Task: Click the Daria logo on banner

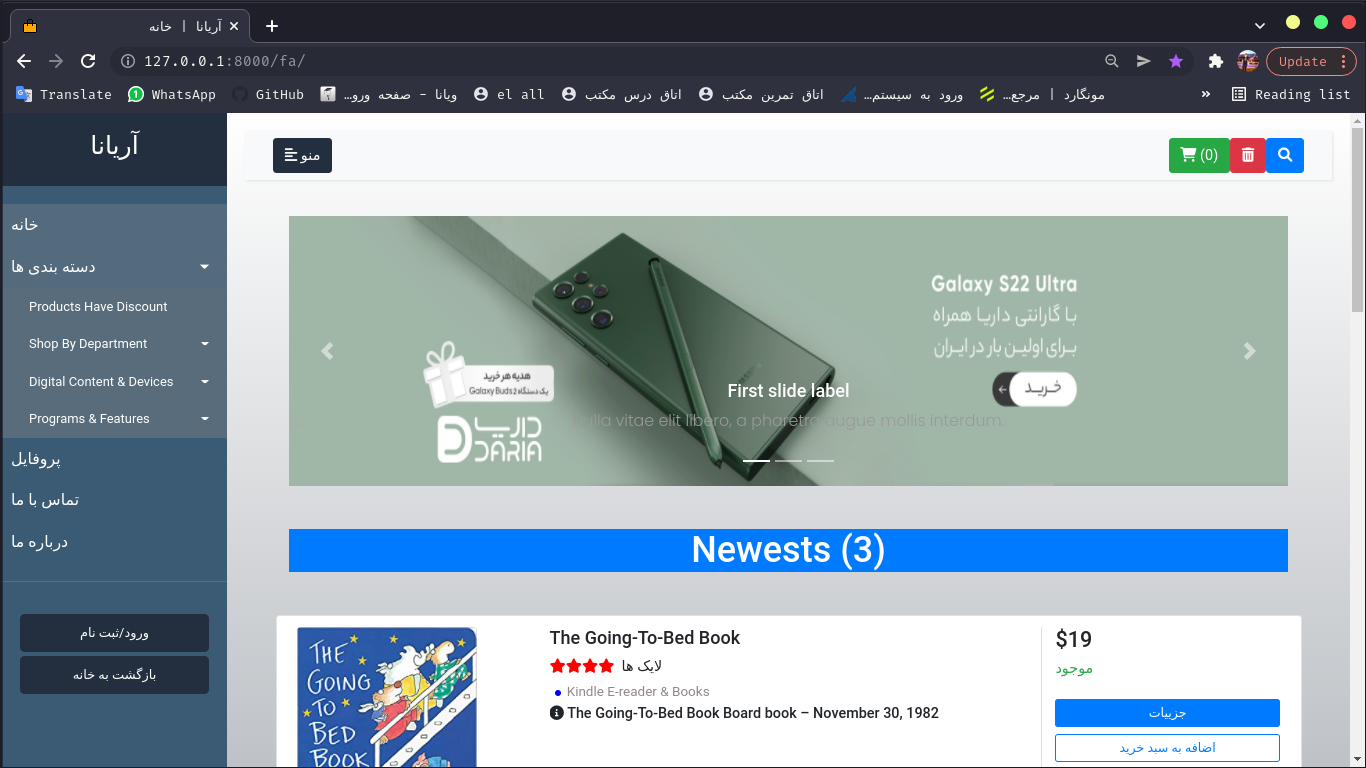Action: (x=490, y=440)
